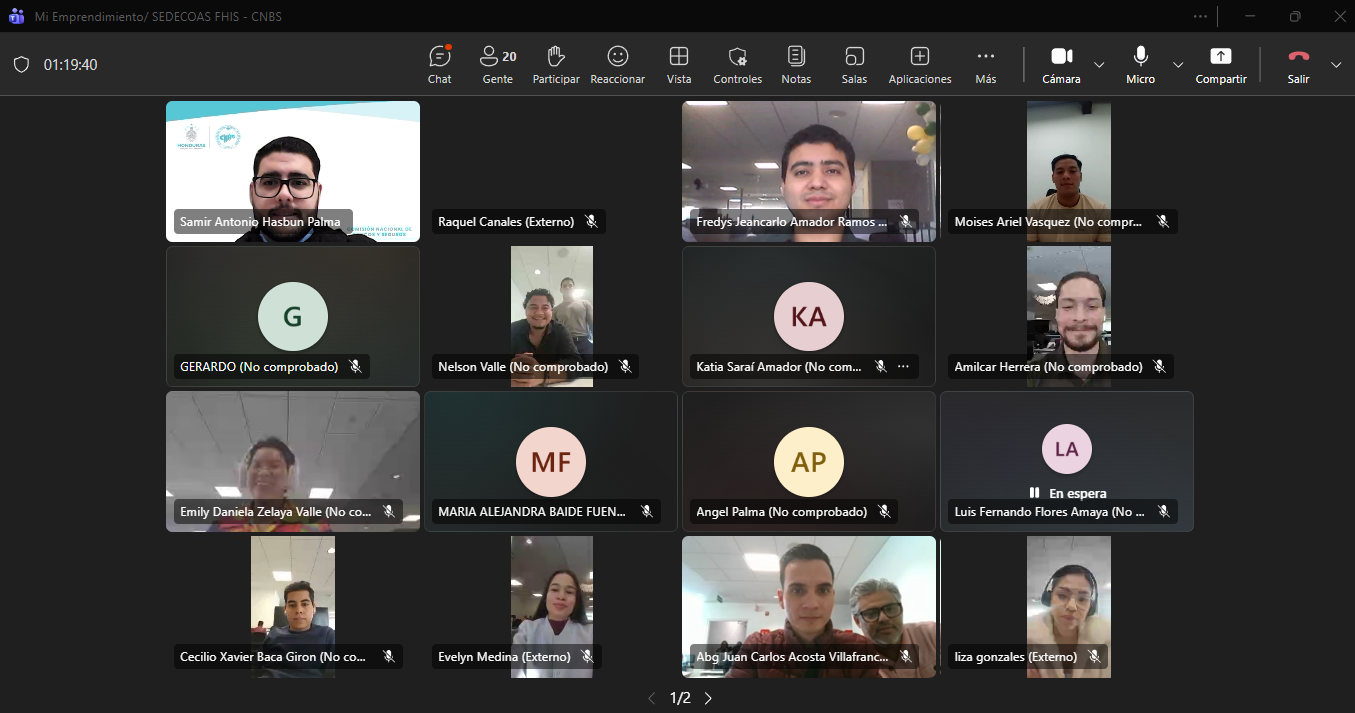The width and height of the screenshot is (1355, 713).
Task: Open the Chat panel
Action: point(439,64)
